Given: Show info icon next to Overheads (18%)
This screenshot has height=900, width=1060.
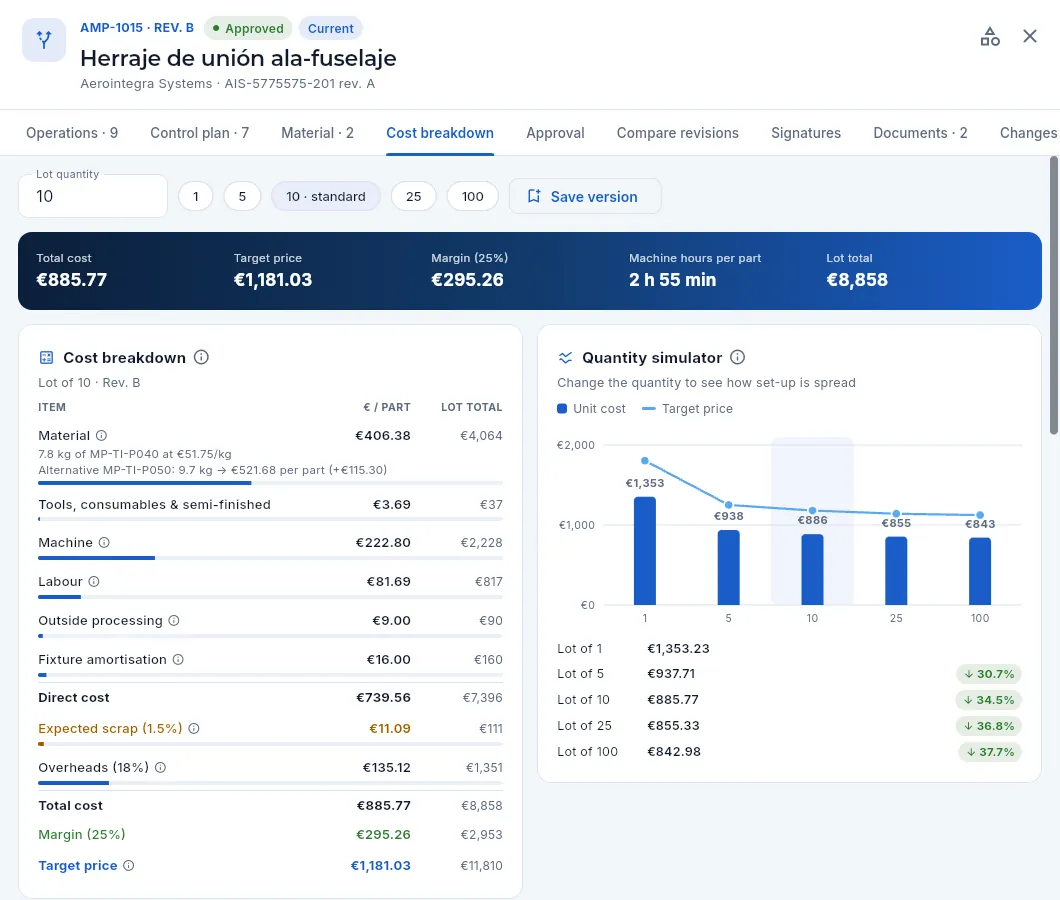Looking at the screenshot, I should [x=160, y=767].
